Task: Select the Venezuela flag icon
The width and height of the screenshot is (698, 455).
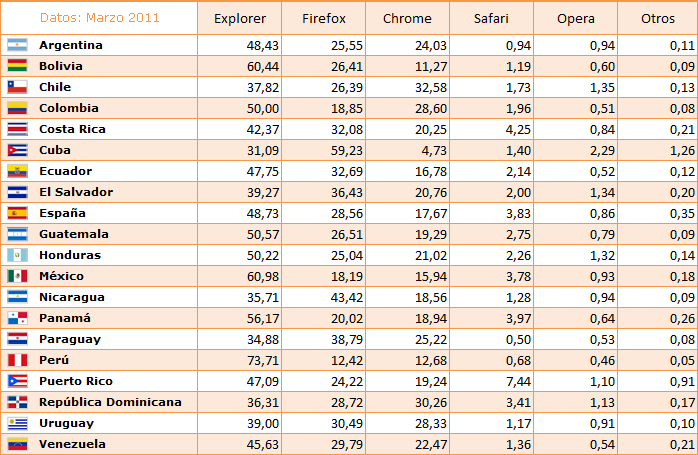Action: tap(17, 444)
